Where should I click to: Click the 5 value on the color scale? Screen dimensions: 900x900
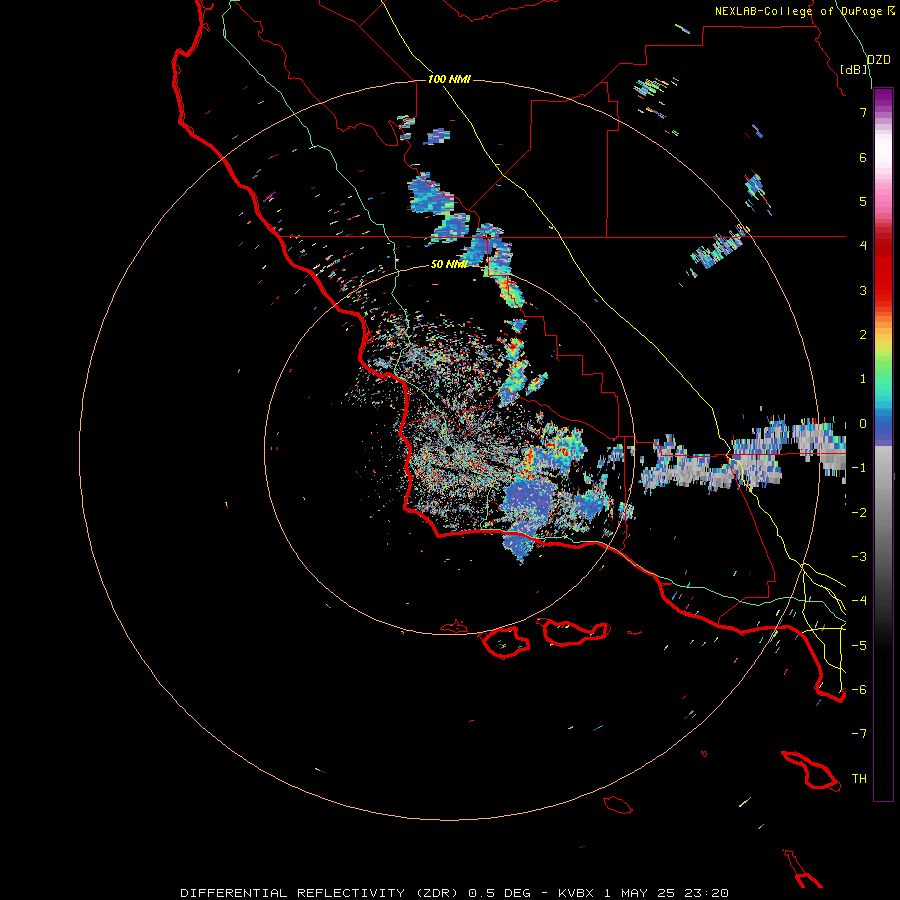(x=863, y=201)
